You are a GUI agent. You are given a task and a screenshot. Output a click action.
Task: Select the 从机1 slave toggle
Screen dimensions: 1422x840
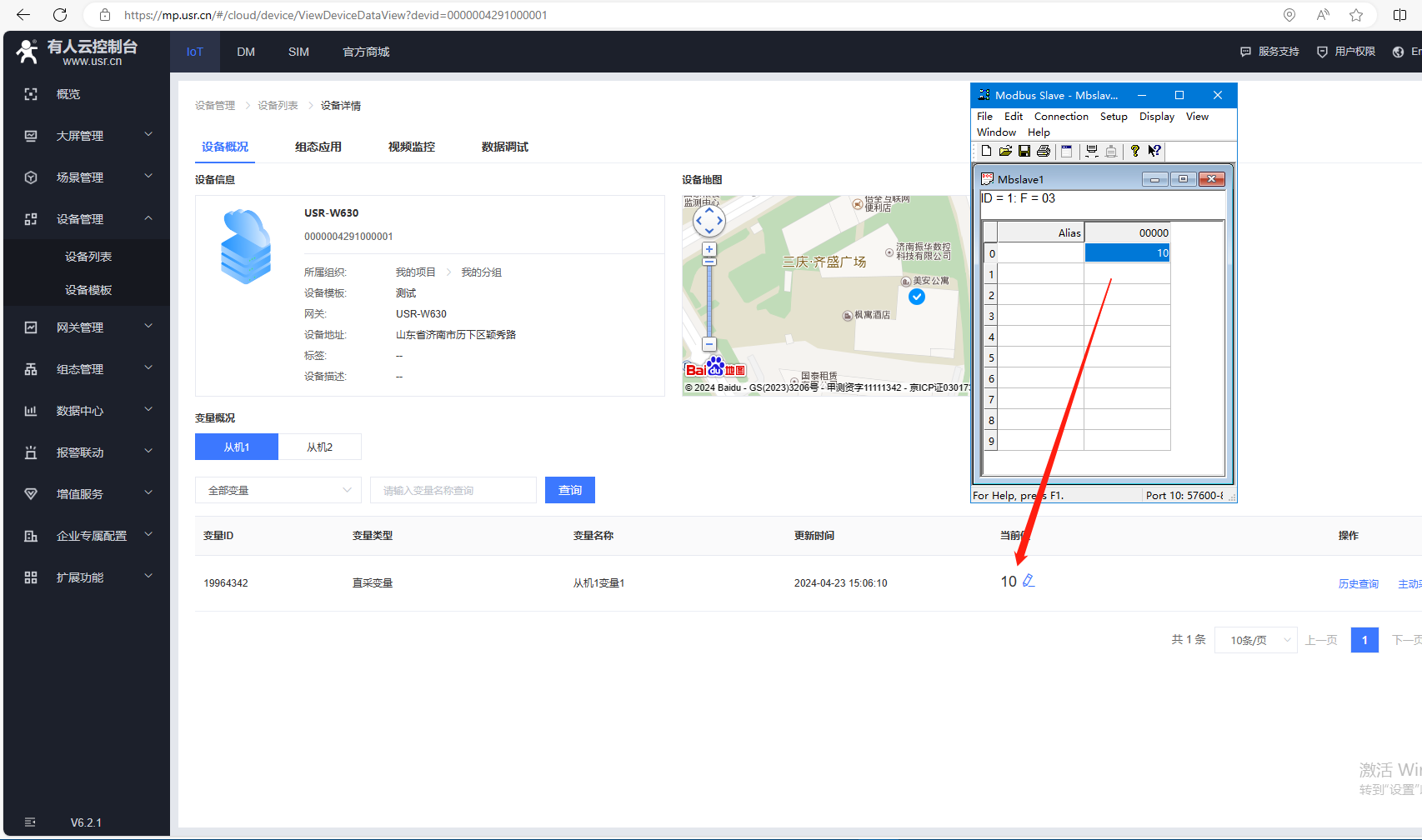coord(237,447)
